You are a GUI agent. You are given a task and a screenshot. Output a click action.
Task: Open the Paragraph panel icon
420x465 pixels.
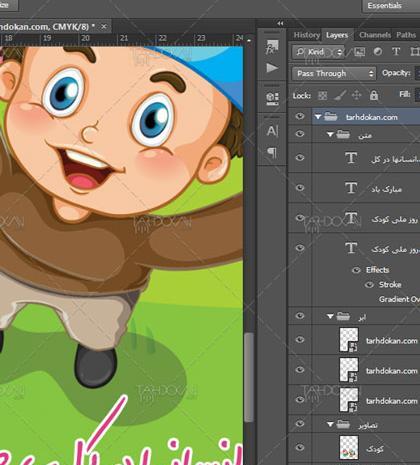pos(272,153)
